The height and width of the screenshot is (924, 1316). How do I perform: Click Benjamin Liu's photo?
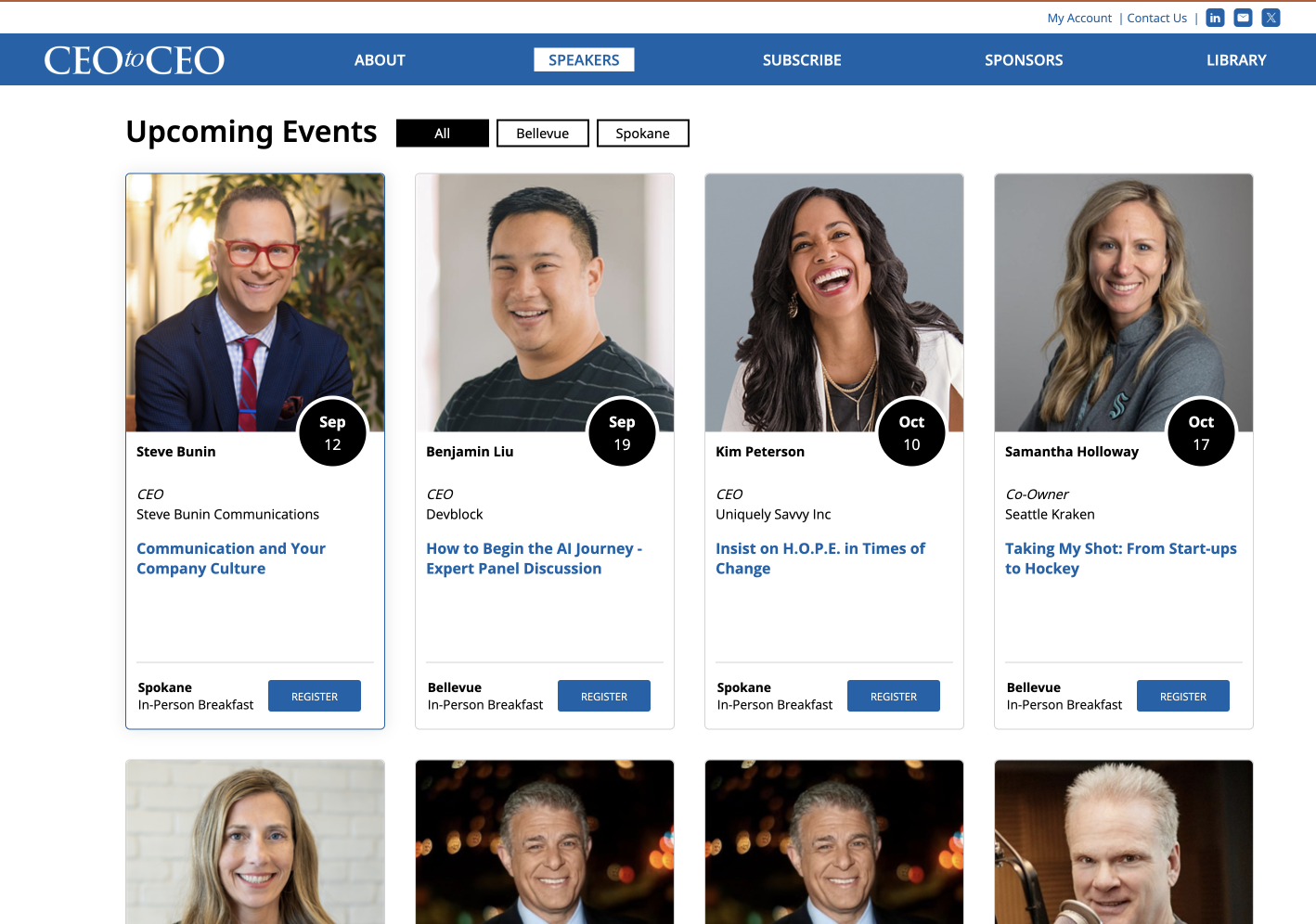coord(545,302)
